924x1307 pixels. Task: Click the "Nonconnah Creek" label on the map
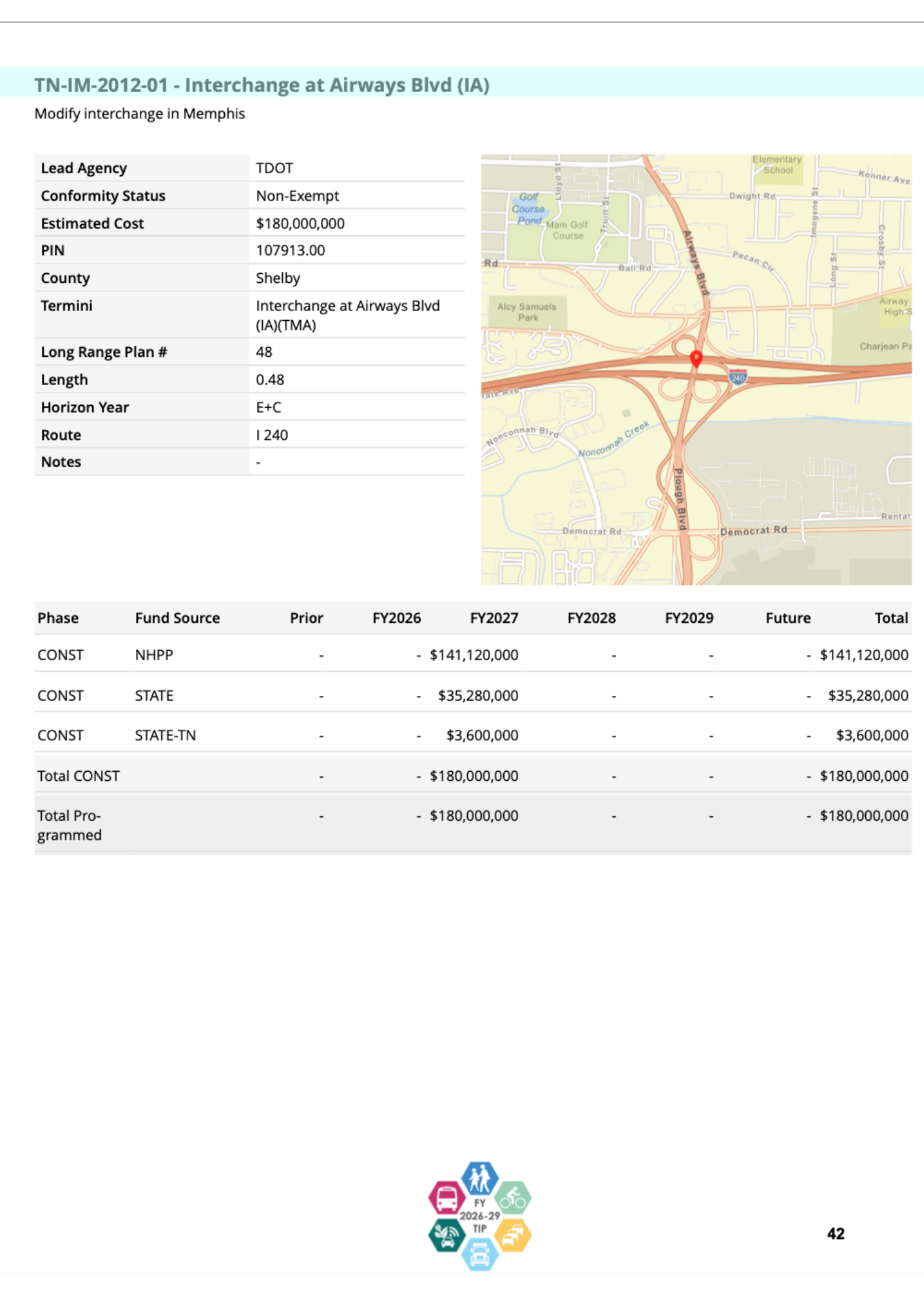(x=614, y=439)
